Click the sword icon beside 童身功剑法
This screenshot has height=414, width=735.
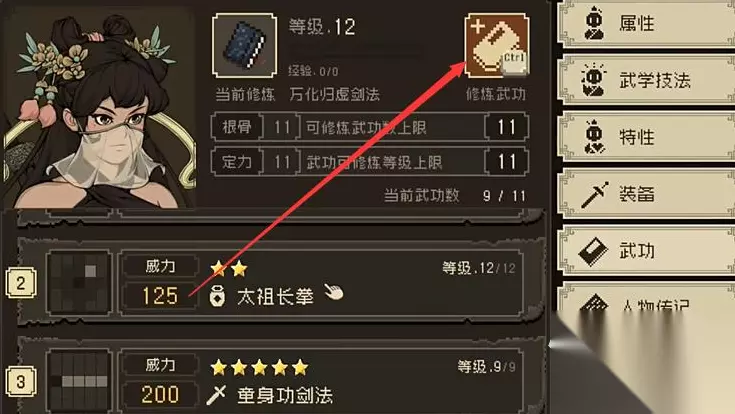tap(216, 395)
